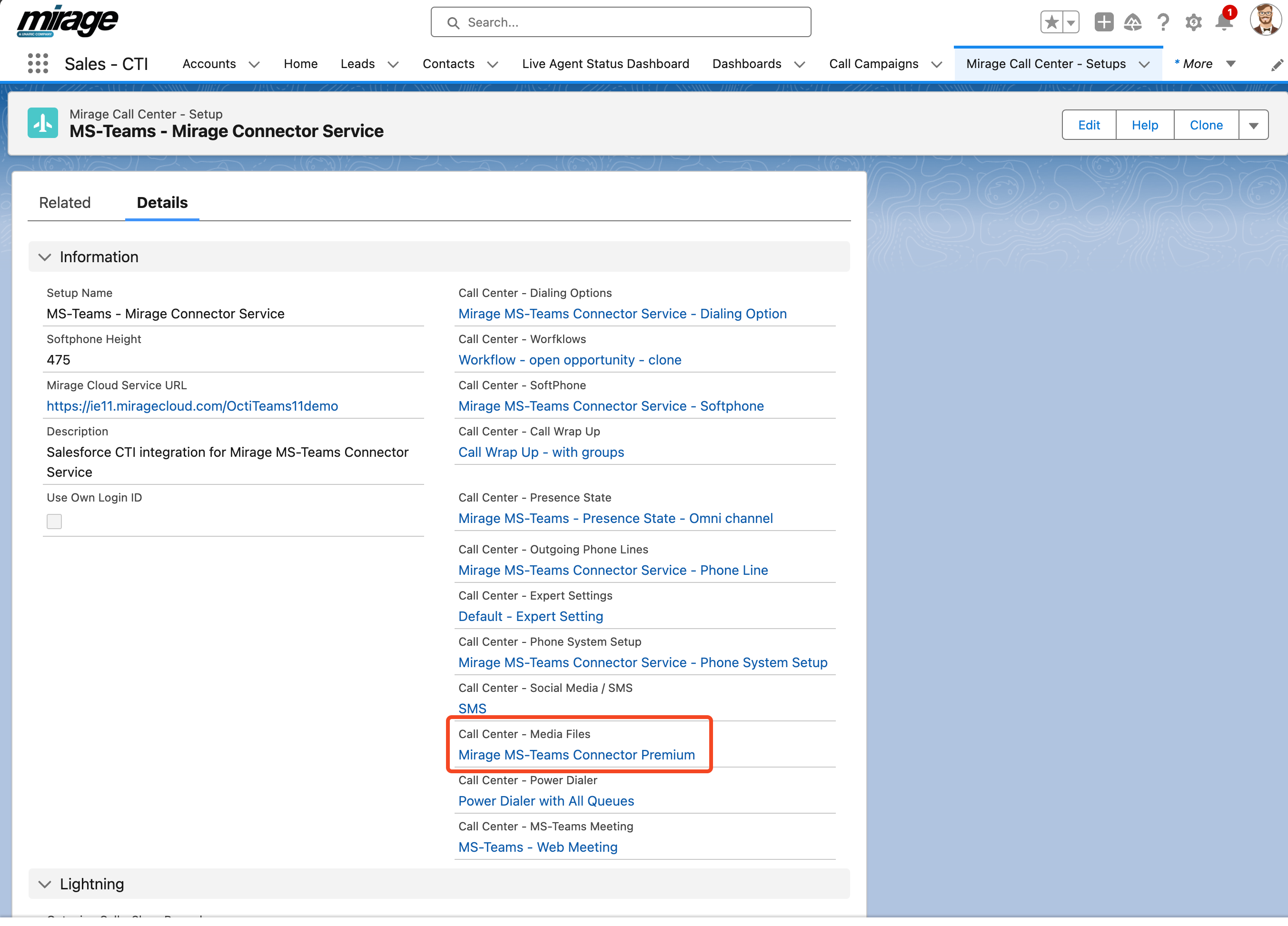Open the SMS link
Image resolution: width=1288 pixels, height=926 pixels.
(472, 708)
